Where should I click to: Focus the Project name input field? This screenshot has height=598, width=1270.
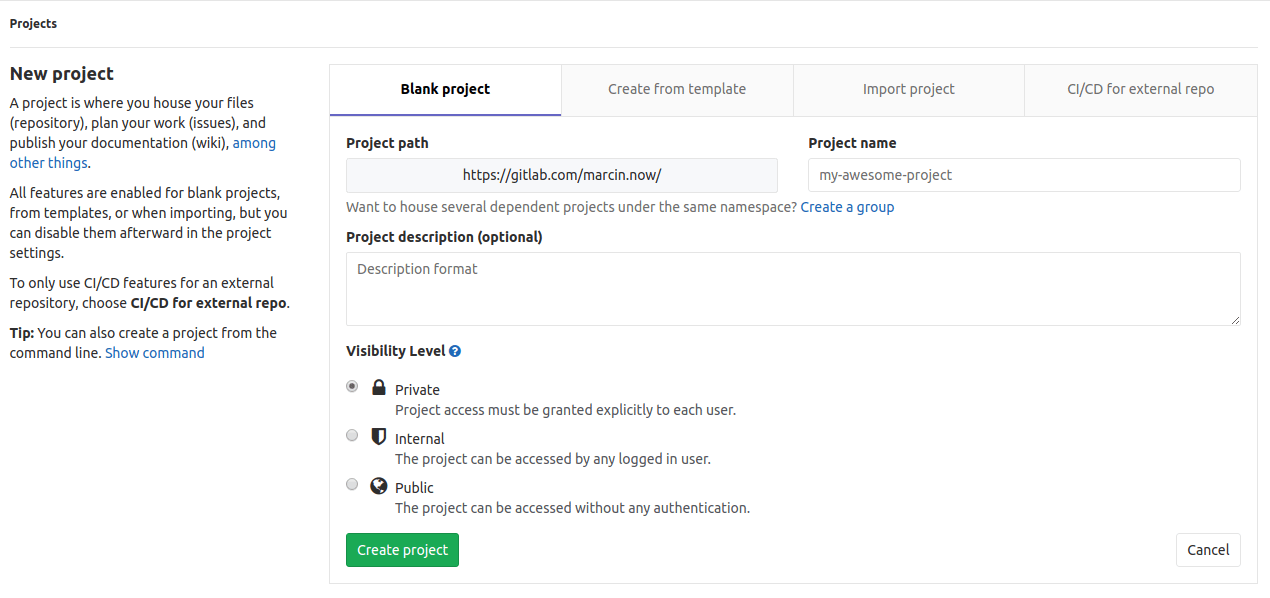coord(1024,175)
